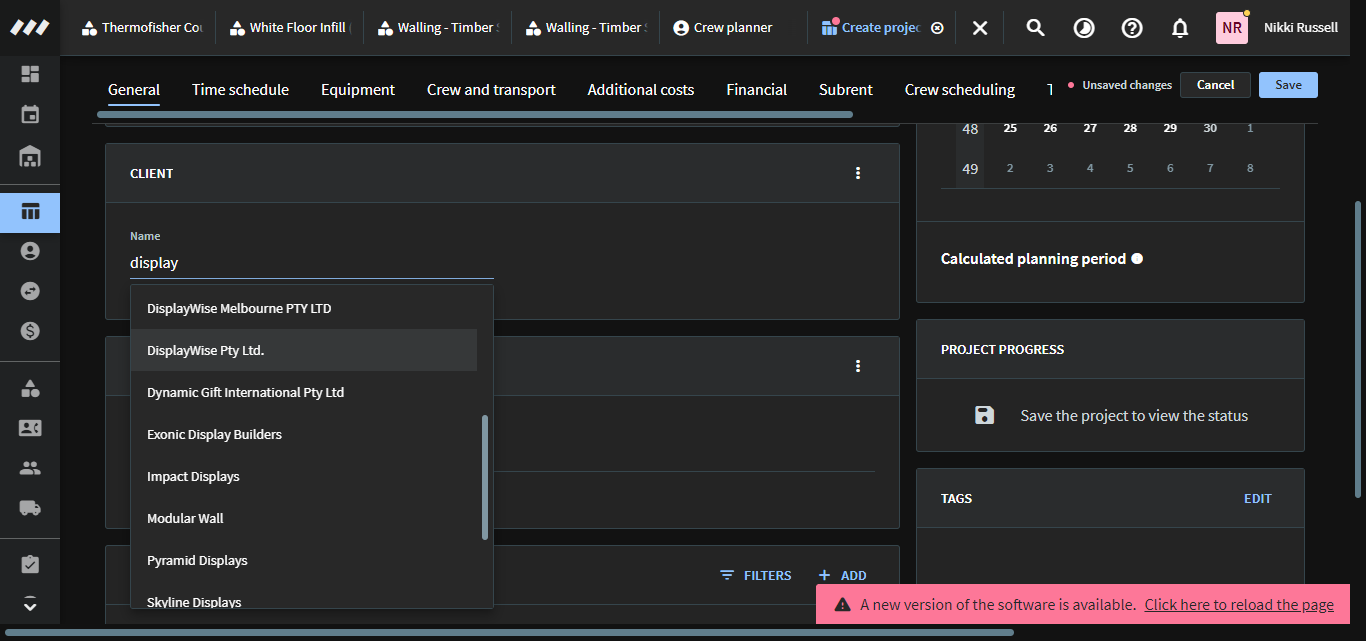Image resolution: width=1366 pixels, height=641 pixels.
Task: Open the warehouse icon in sidebar
Action: tap(30, 156)
